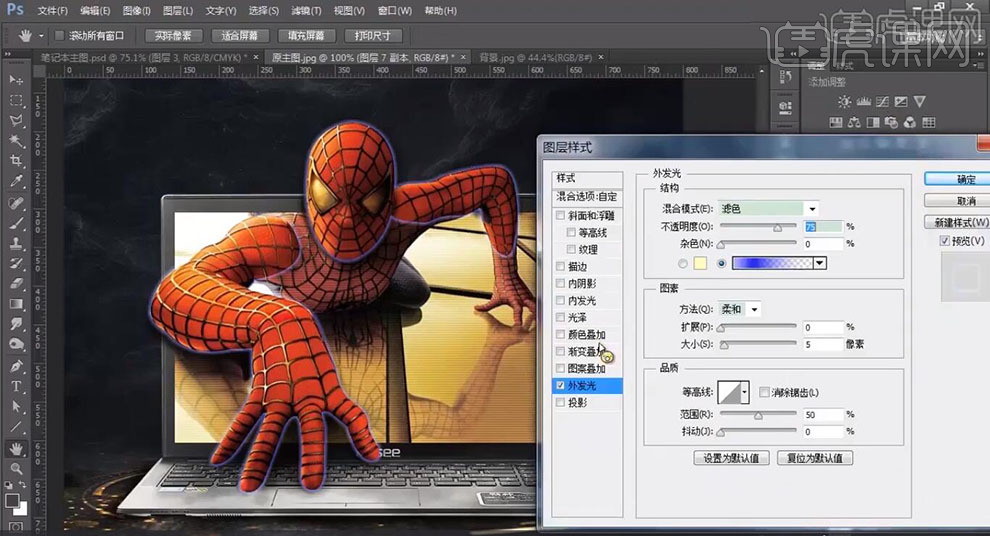
Task: Select the solid color radio button
Action: click(x=683, y=263)
